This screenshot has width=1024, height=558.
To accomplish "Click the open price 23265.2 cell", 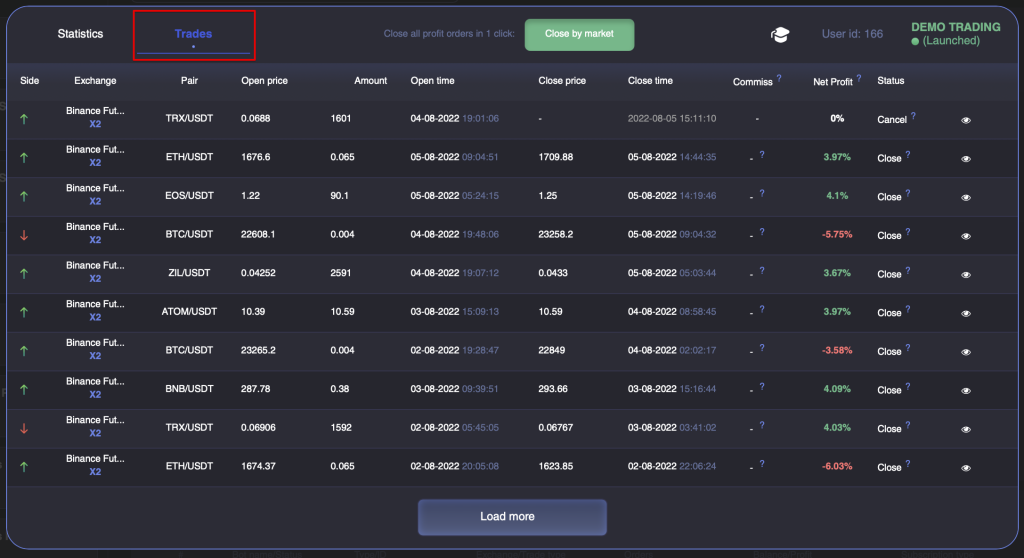I will [258, 350].
